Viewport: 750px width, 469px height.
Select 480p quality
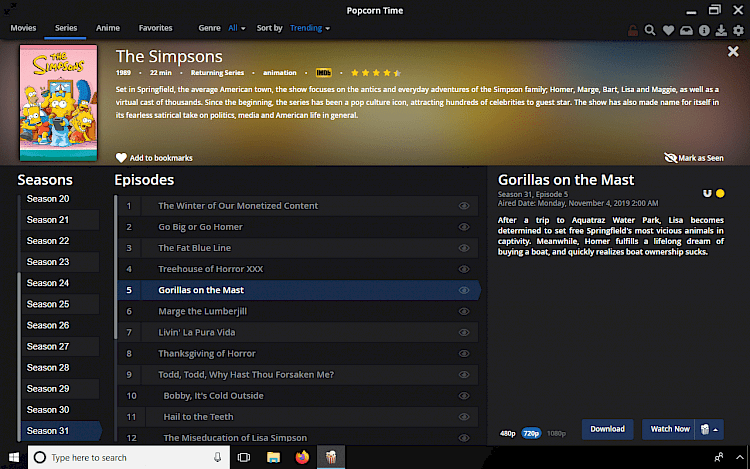coord(507,434)
